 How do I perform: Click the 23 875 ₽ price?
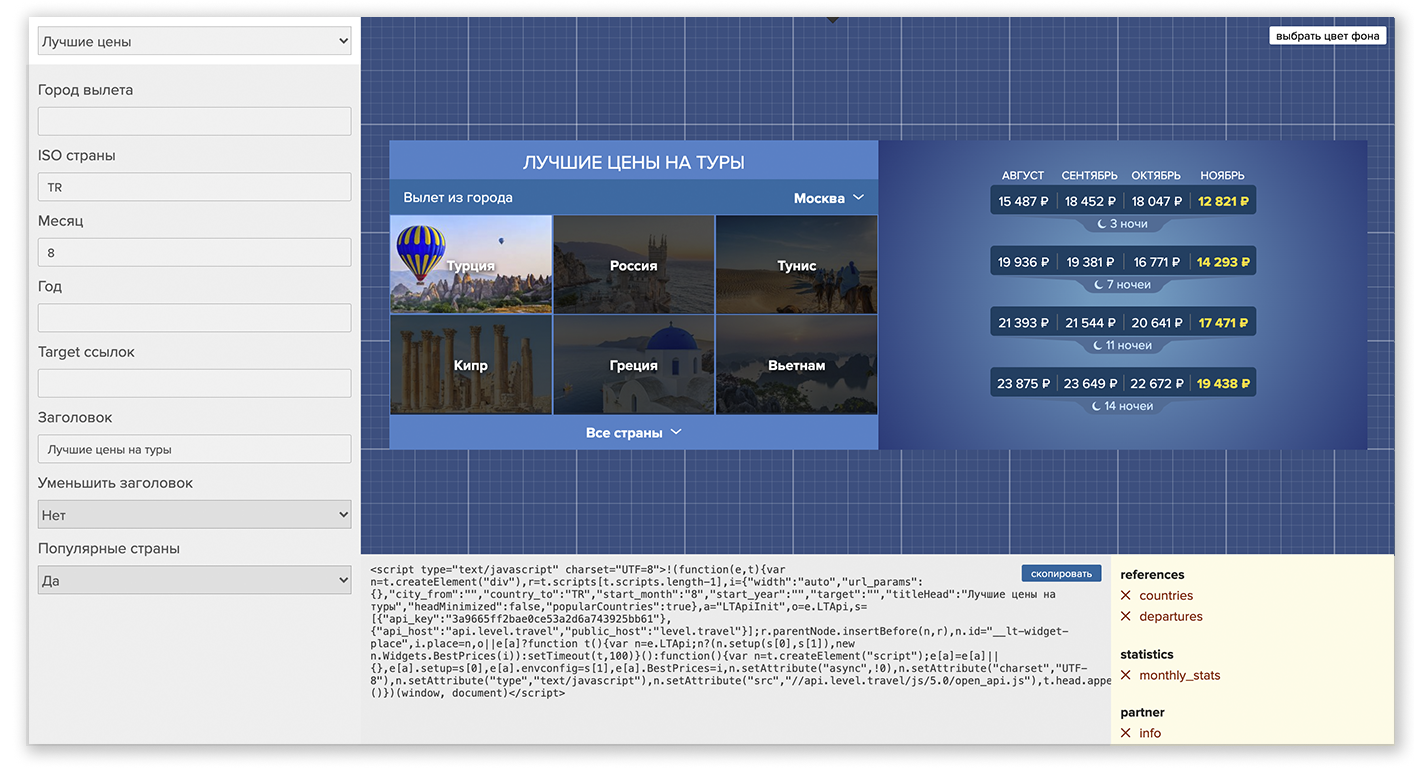(1023, 383)
